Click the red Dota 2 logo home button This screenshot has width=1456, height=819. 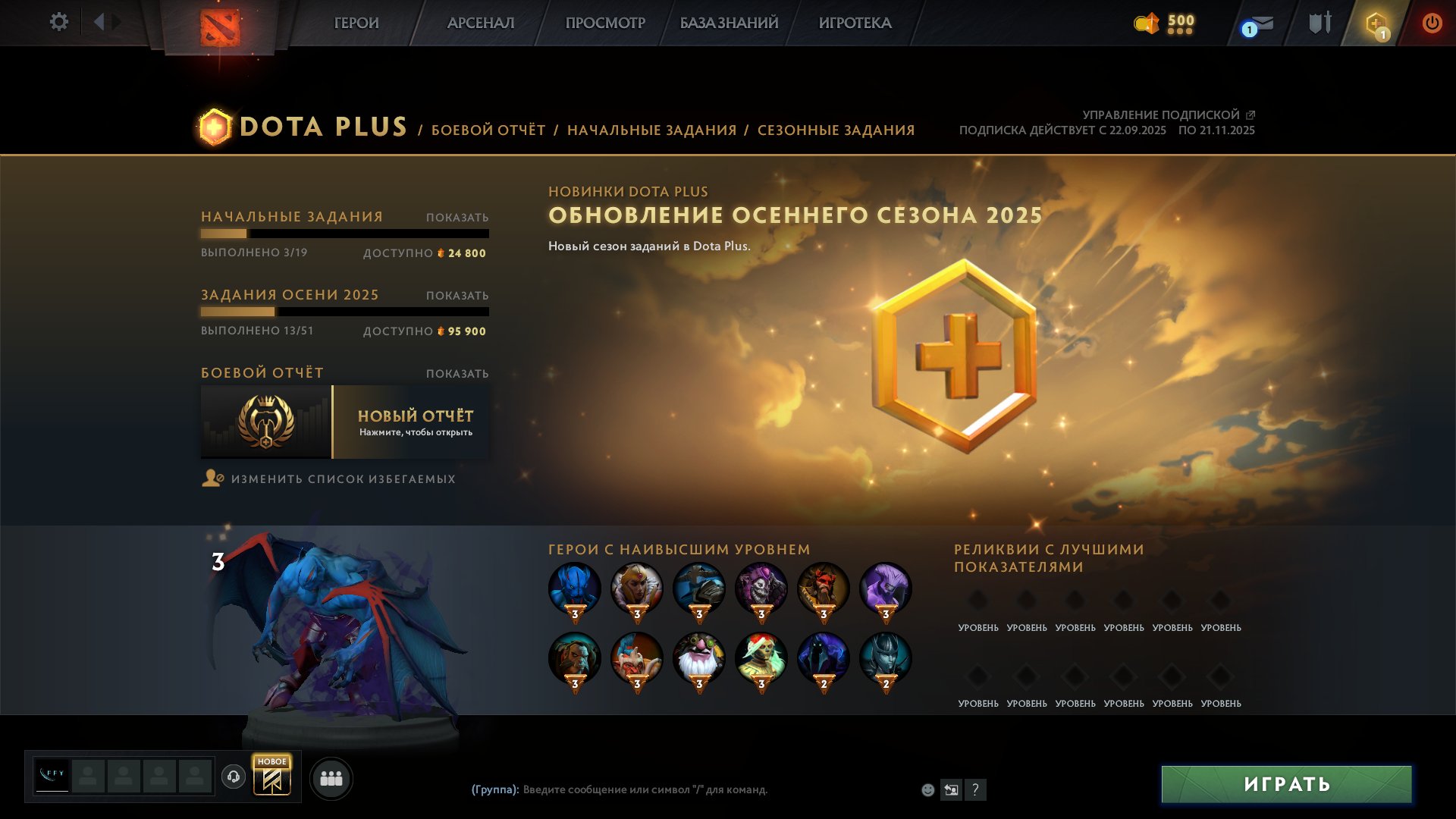[220, 27]
